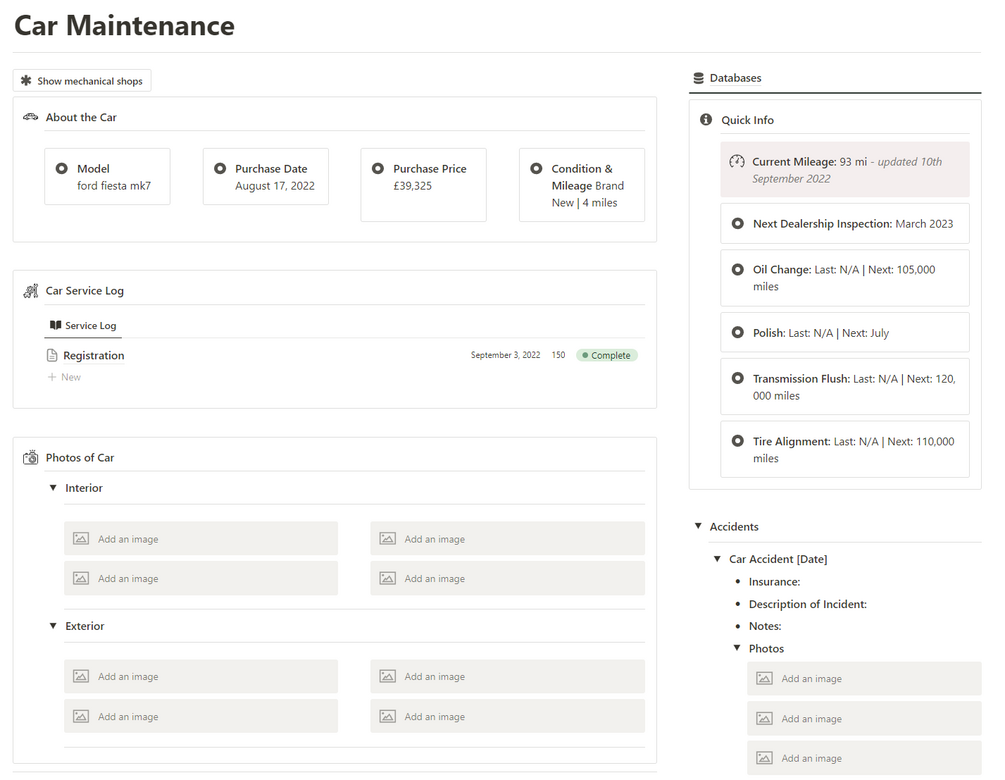Click the page icon beside Registration entry
The width and height of the screenshot is (1005, 780).
pyautogui.click(x=53, y=356)
